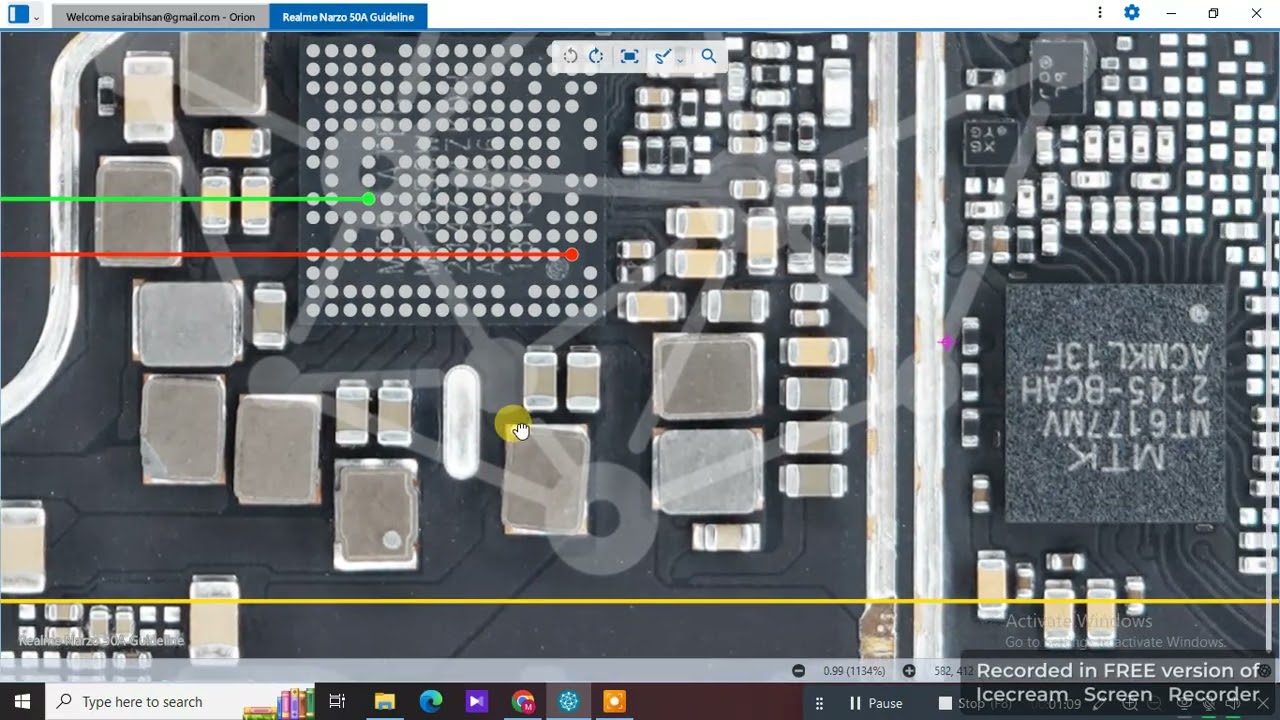Click the magenta marker near MT6177MV chip
The height and width of the screenshot is (720, 1280).
(x=946, y=342)
